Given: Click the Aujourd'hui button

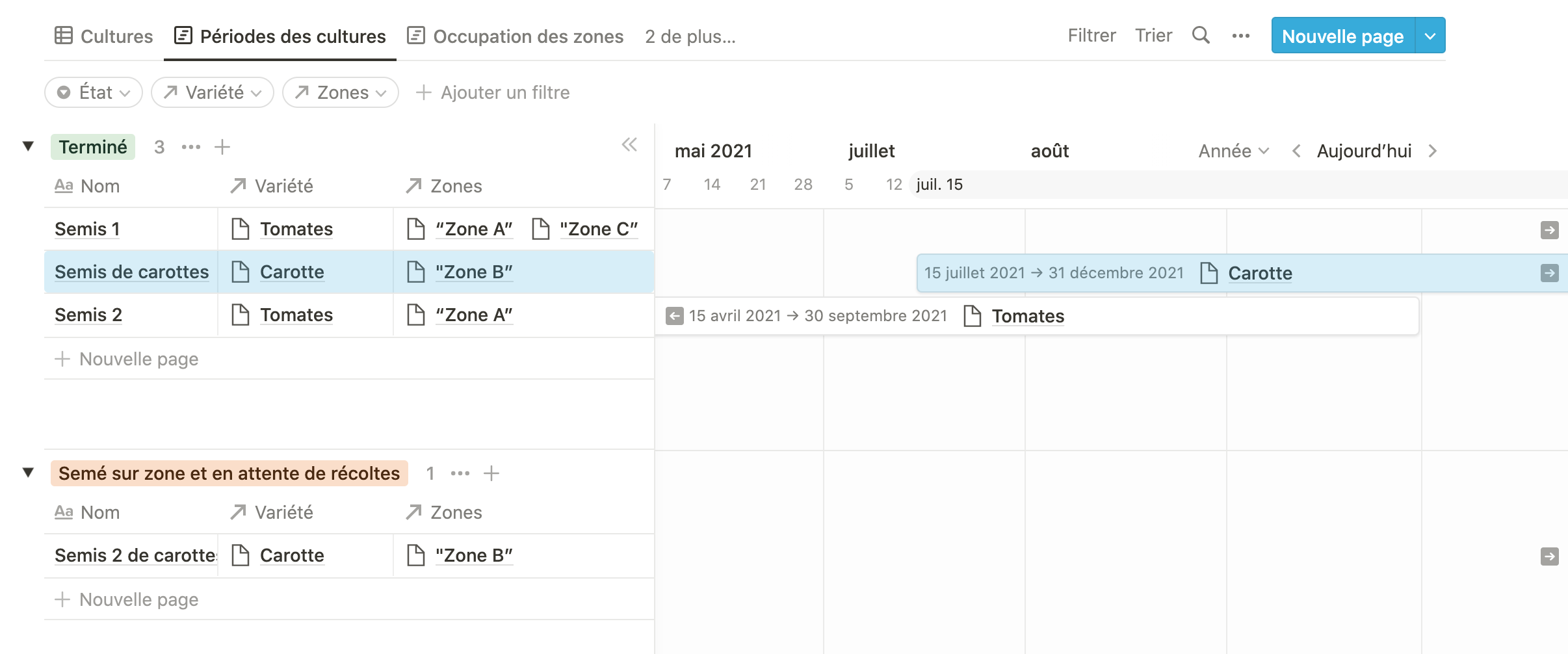Looking at the screenshot, I should (x=1364, y=151).
